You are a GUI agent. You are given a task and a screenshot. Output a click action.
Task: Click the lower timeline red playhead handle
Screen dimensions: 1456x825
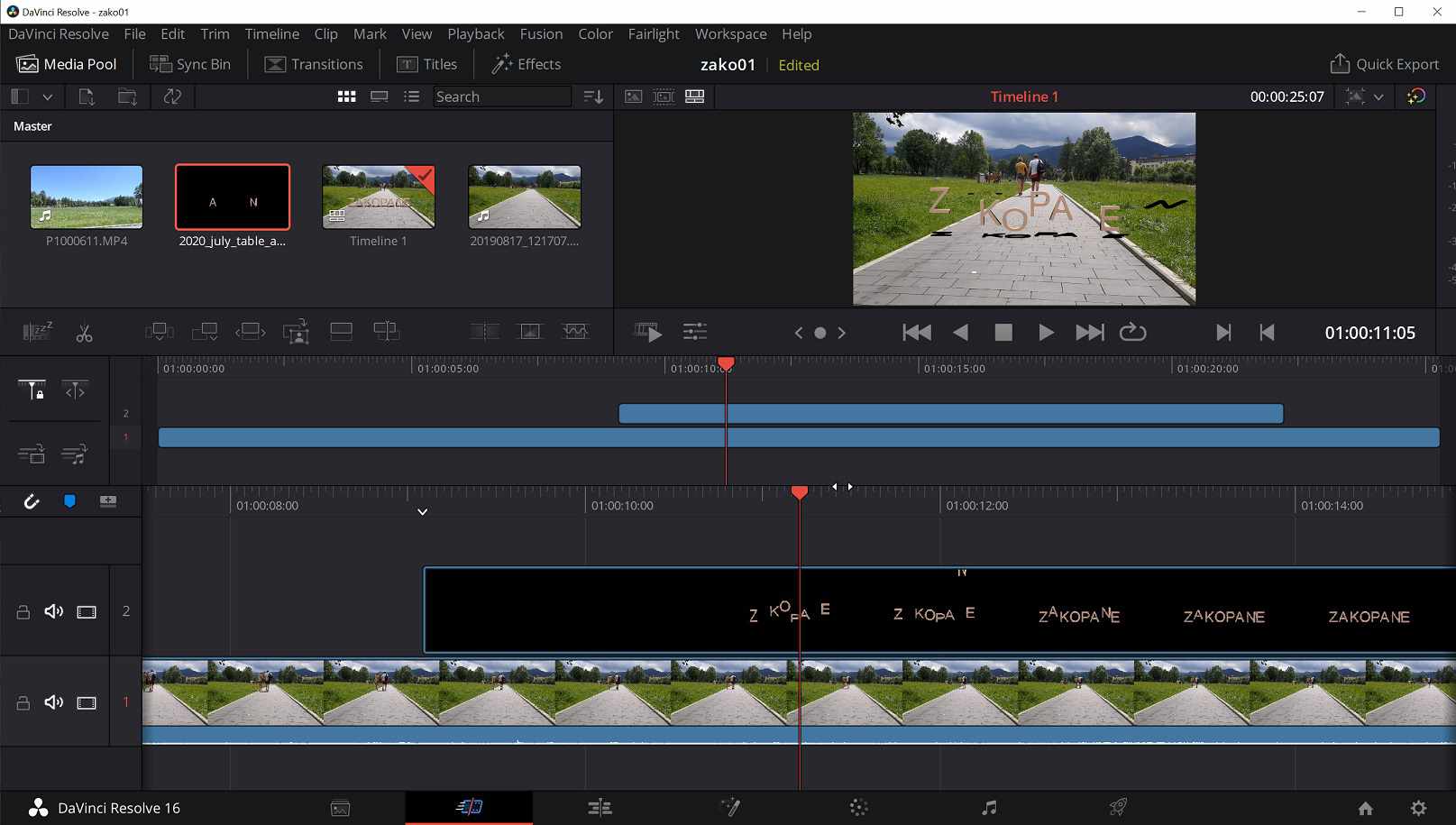coord(800,492)
